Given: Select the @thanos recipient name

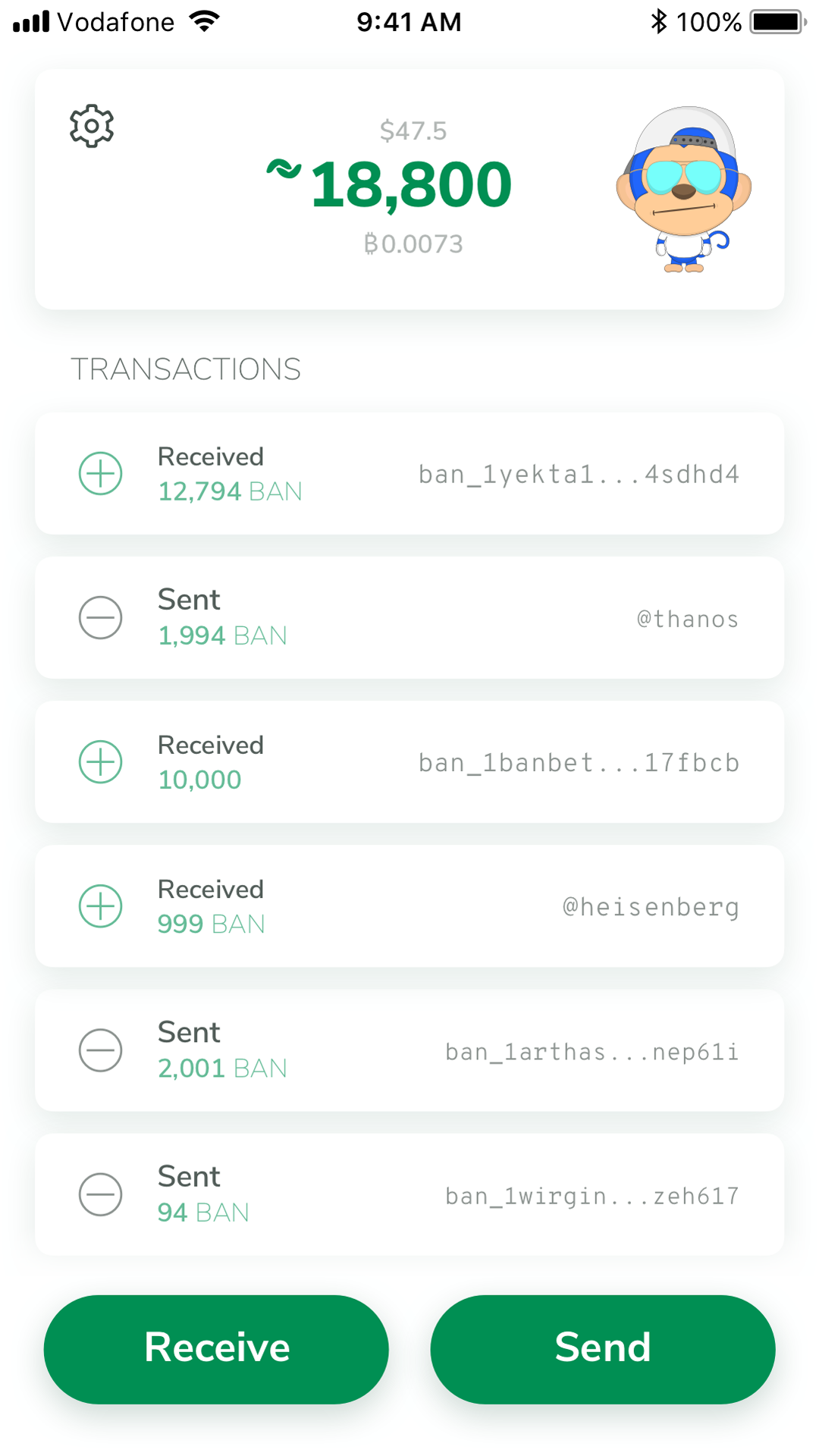Looking at the screenshot, I should [687, 620].
